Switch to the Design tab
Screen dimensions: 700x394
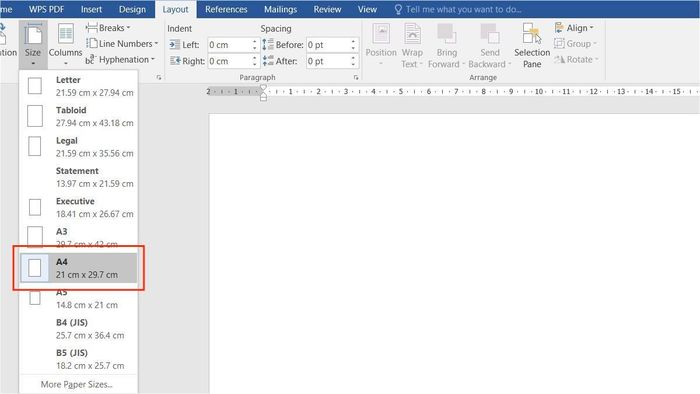132,9
